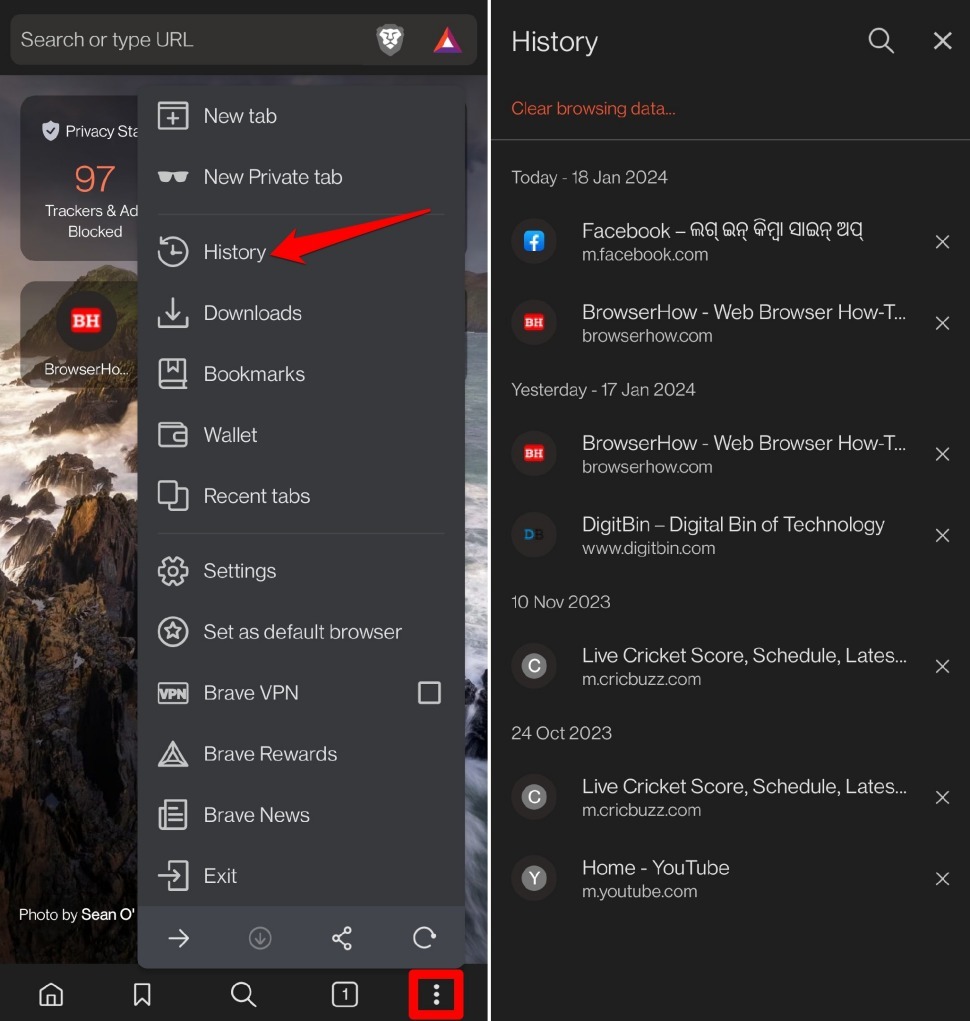This screenshot has width=970, height=1021.
Task: Tap the share icon in menu footer
Action: coord(342,938)
